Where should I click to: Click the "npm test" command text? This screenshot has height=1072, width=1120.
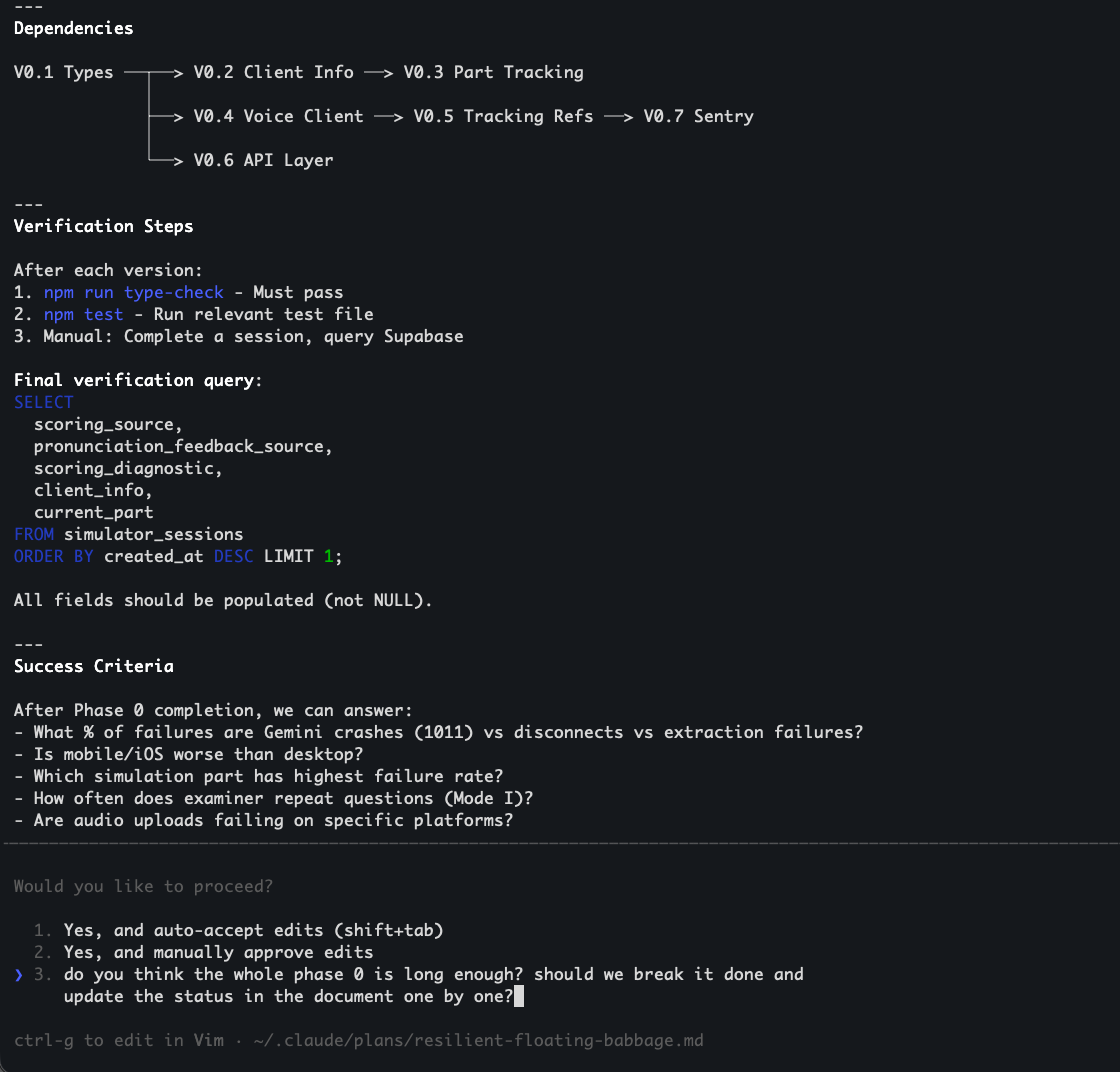coord(83,314)
